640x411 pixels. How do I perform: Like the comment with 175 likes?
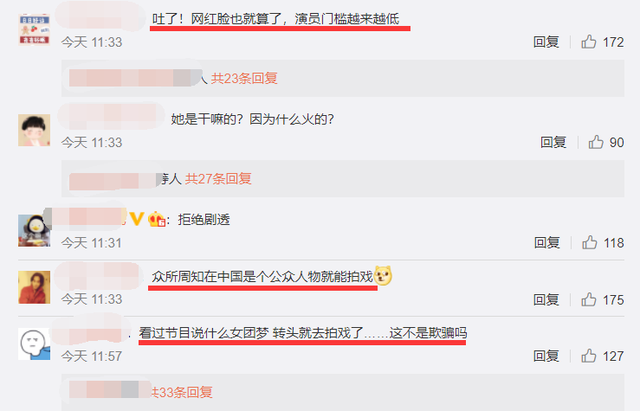tap(589, 300)
